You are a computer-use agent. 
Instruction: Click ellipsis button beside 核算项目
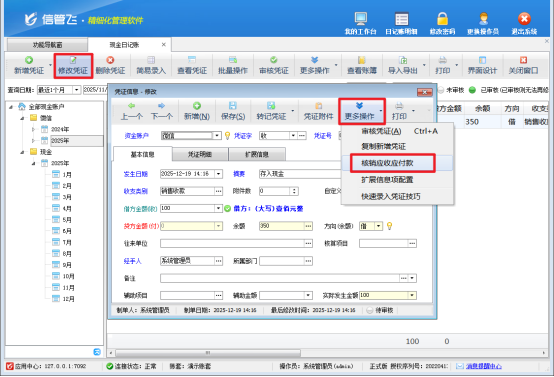412,243
